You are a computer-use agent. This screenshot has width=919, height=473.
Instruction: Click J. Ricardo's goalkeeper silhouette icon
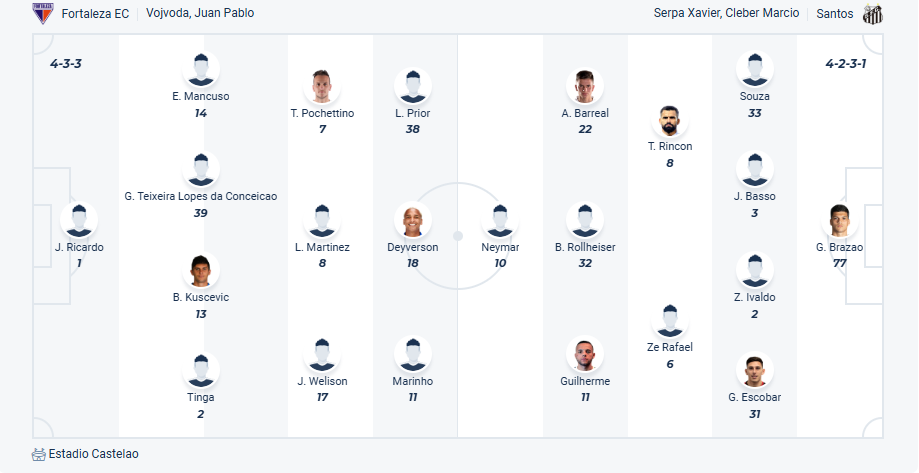(79, 221)
